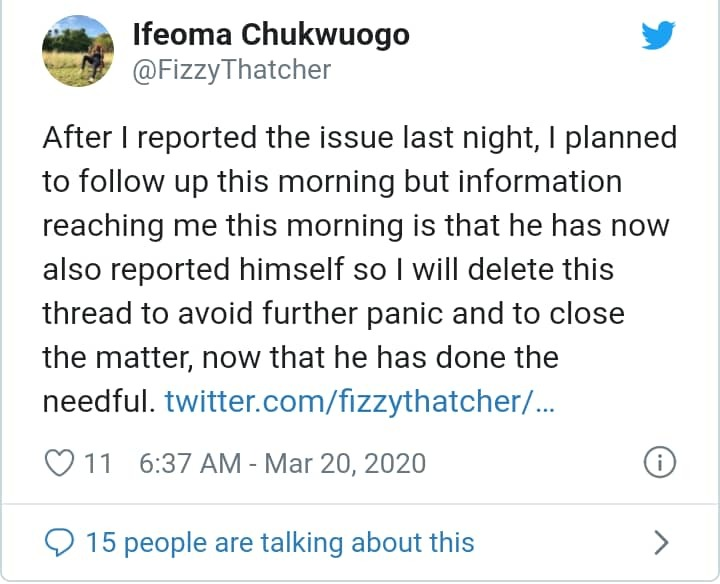Screen dimensions: 720x584
Task: Click the Twitter bird logo
Action: [x=658, y=37]
